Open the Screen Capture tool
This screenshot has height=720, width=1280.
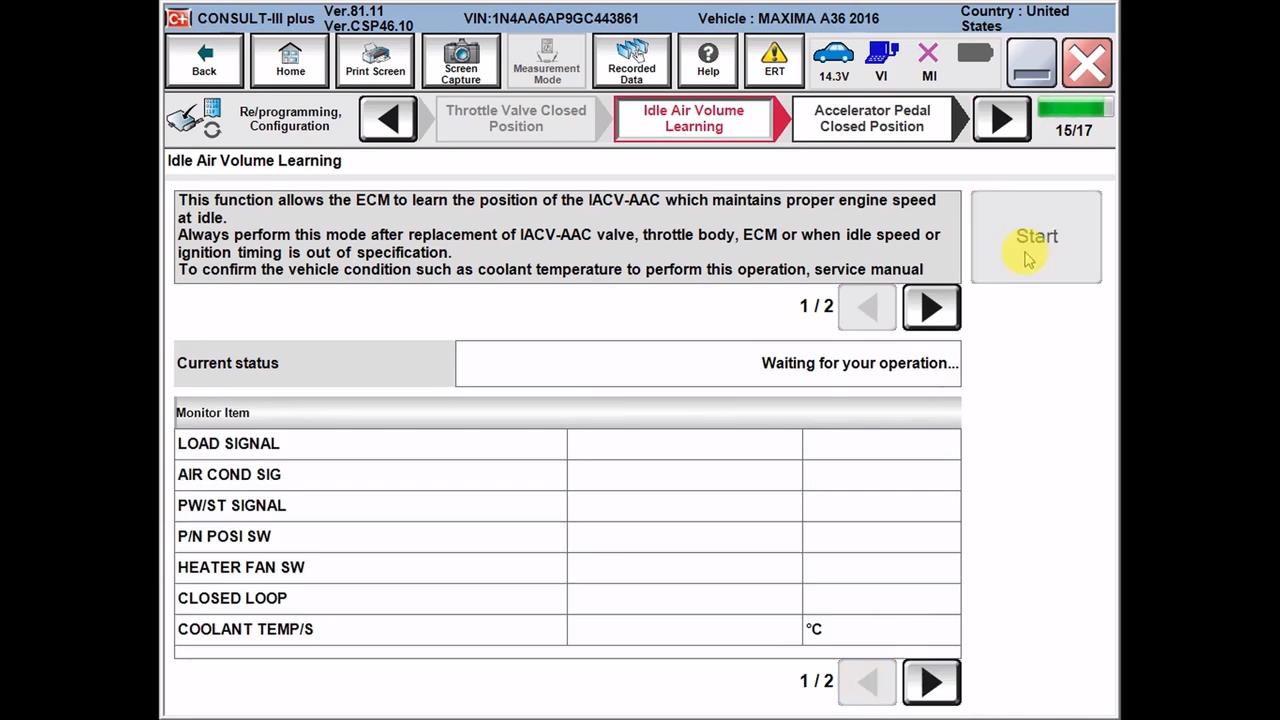pyautogui.click(x=461, y=62)
